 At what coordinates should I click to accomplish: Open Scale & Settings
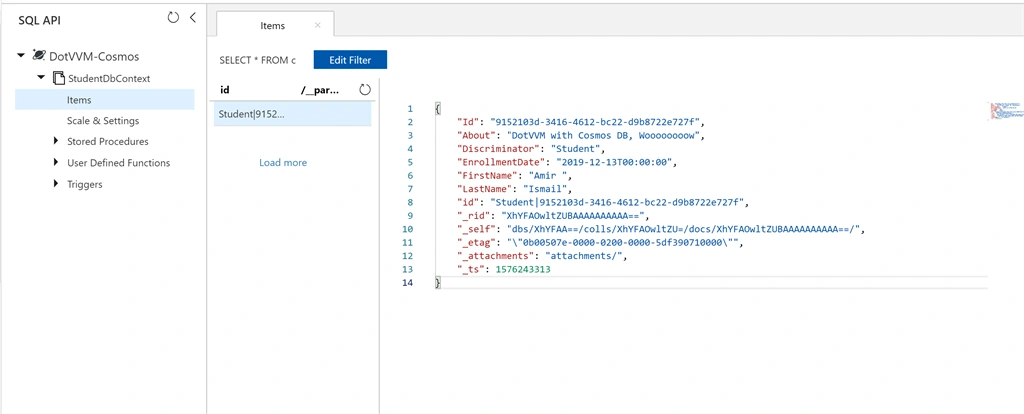tap(103, 121)
